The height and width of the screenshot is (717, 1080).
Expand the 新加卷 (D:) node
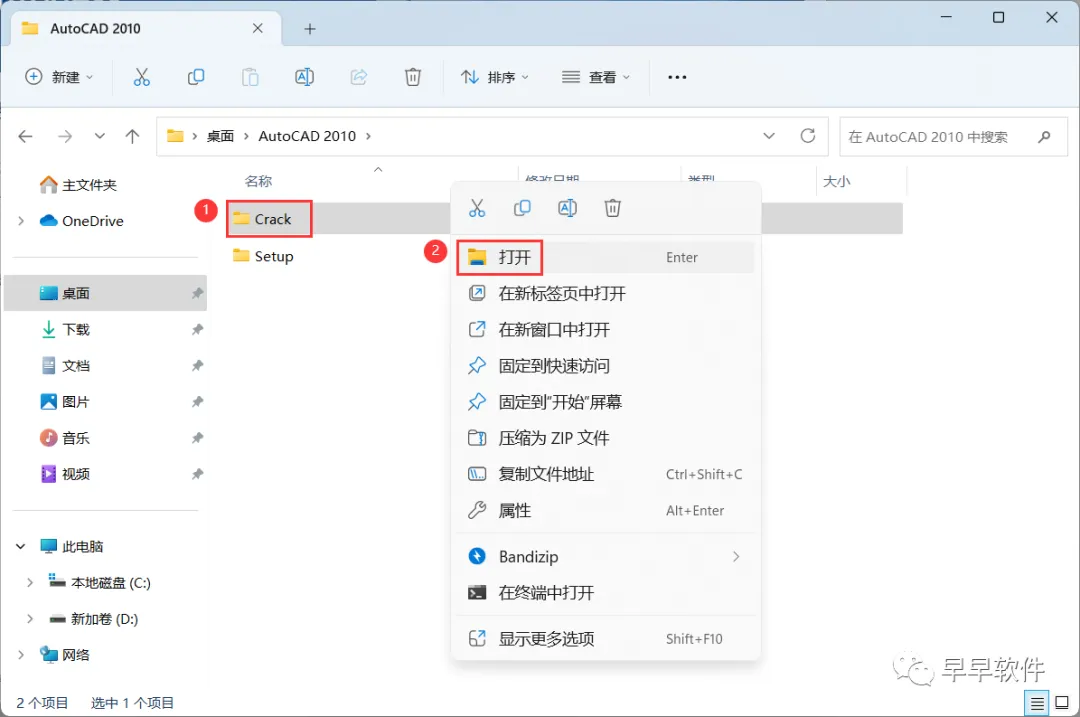click(30, 619)
